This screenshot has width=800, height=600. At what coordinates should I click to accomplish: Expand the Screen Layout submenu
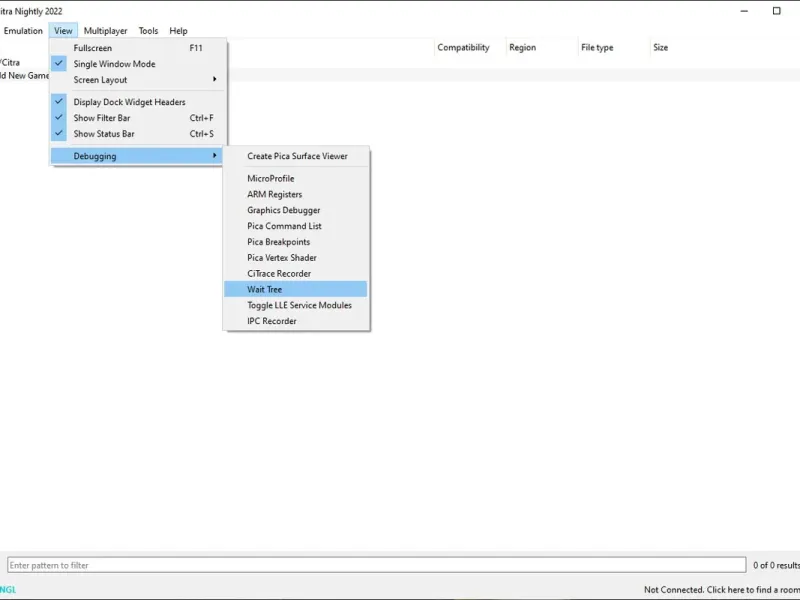pos(137,80)
